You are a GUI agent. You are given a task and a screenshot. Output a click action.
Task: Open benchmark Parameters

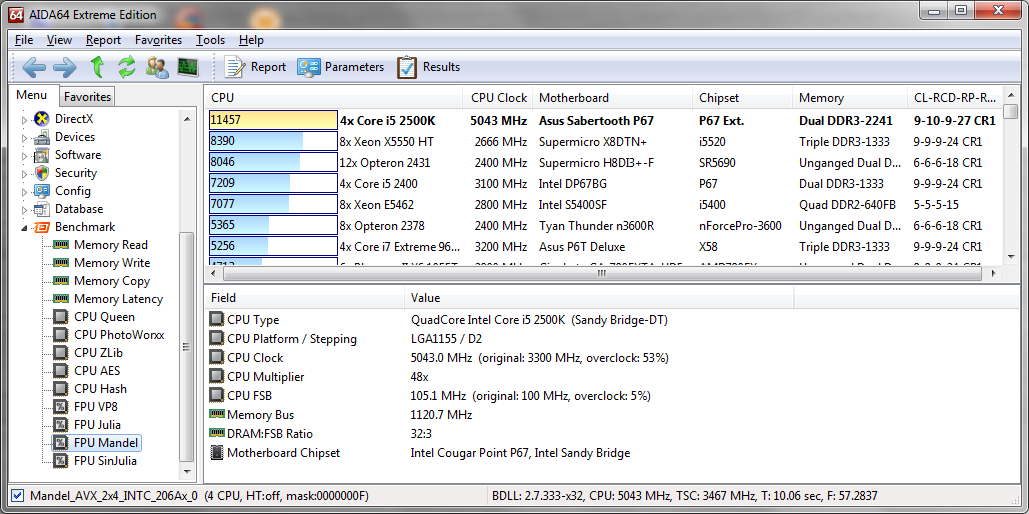coord(340,67)
